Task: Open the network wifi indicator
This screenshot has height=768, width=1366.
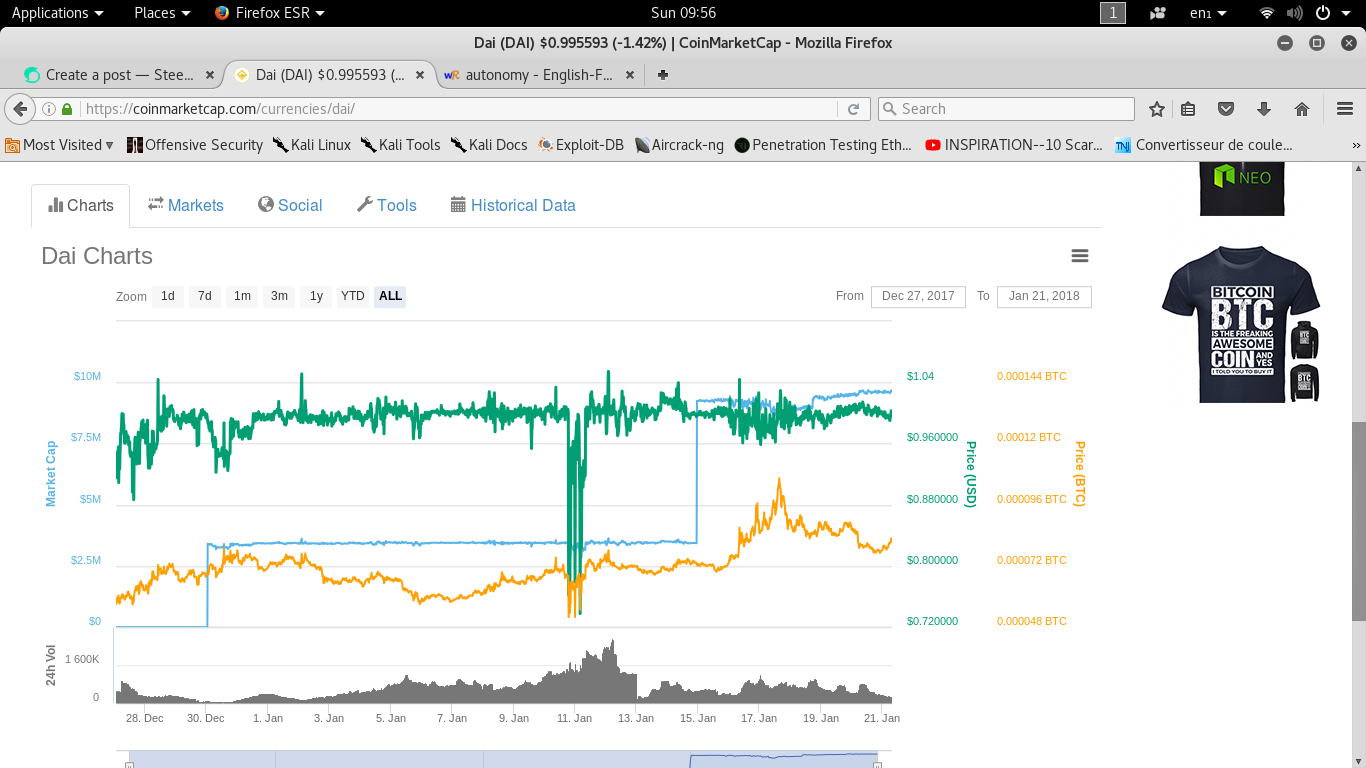Action: tap(1267, 13)
